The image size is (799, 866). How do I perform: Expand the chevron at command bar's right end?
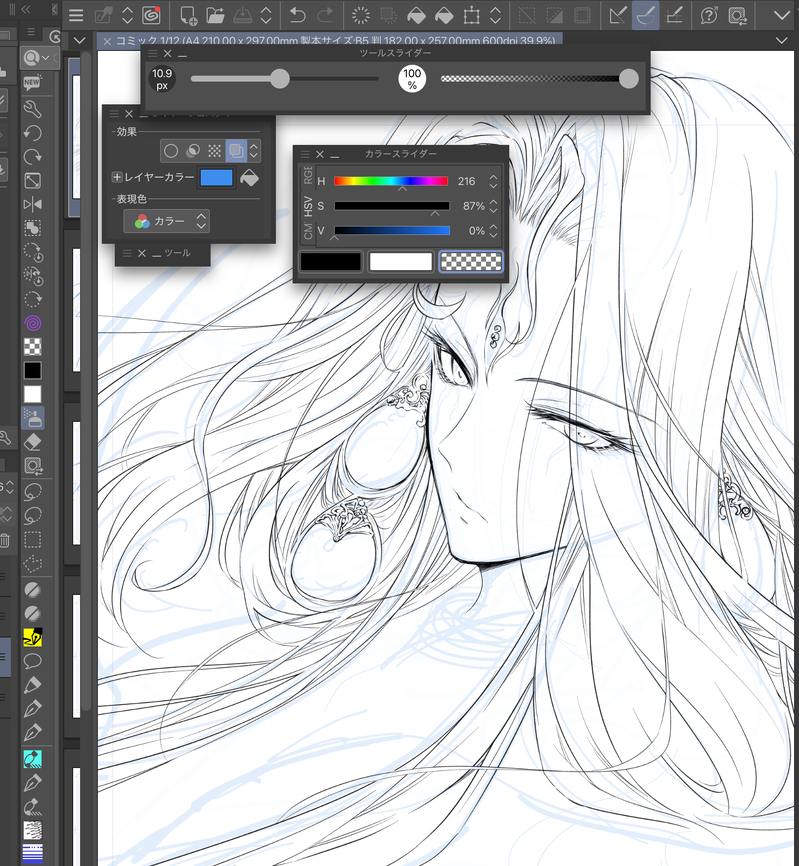click(x=782, y=15)
